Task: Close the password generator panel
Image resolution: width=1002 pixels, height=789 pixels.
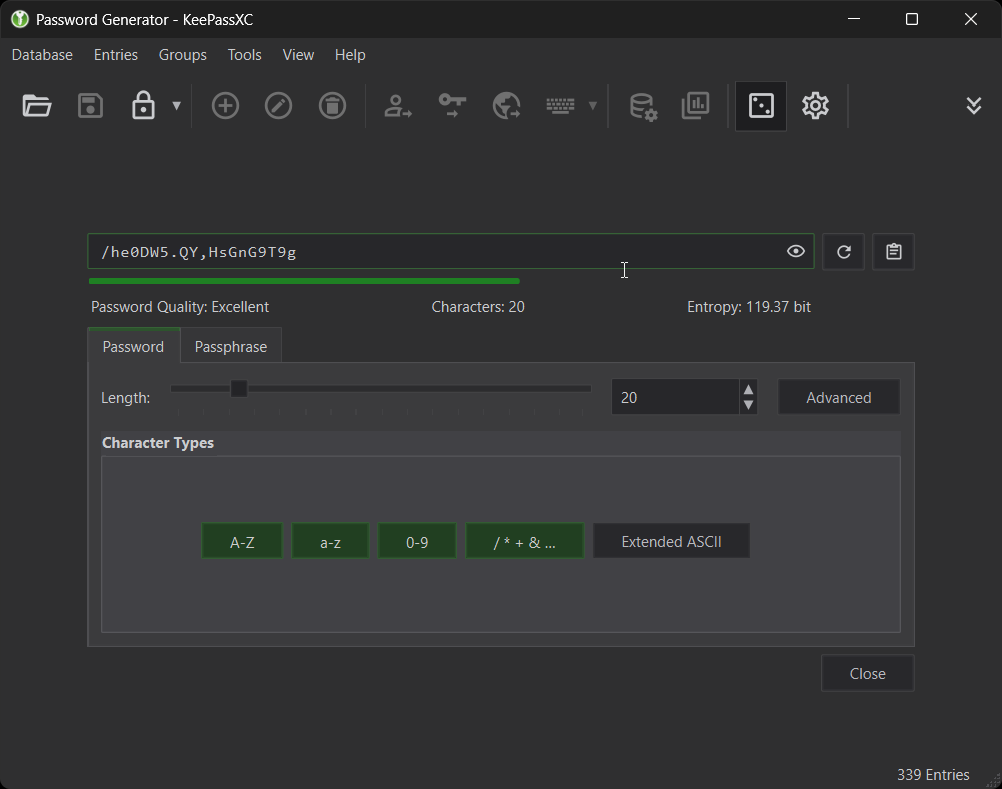Action: point(867,673)
